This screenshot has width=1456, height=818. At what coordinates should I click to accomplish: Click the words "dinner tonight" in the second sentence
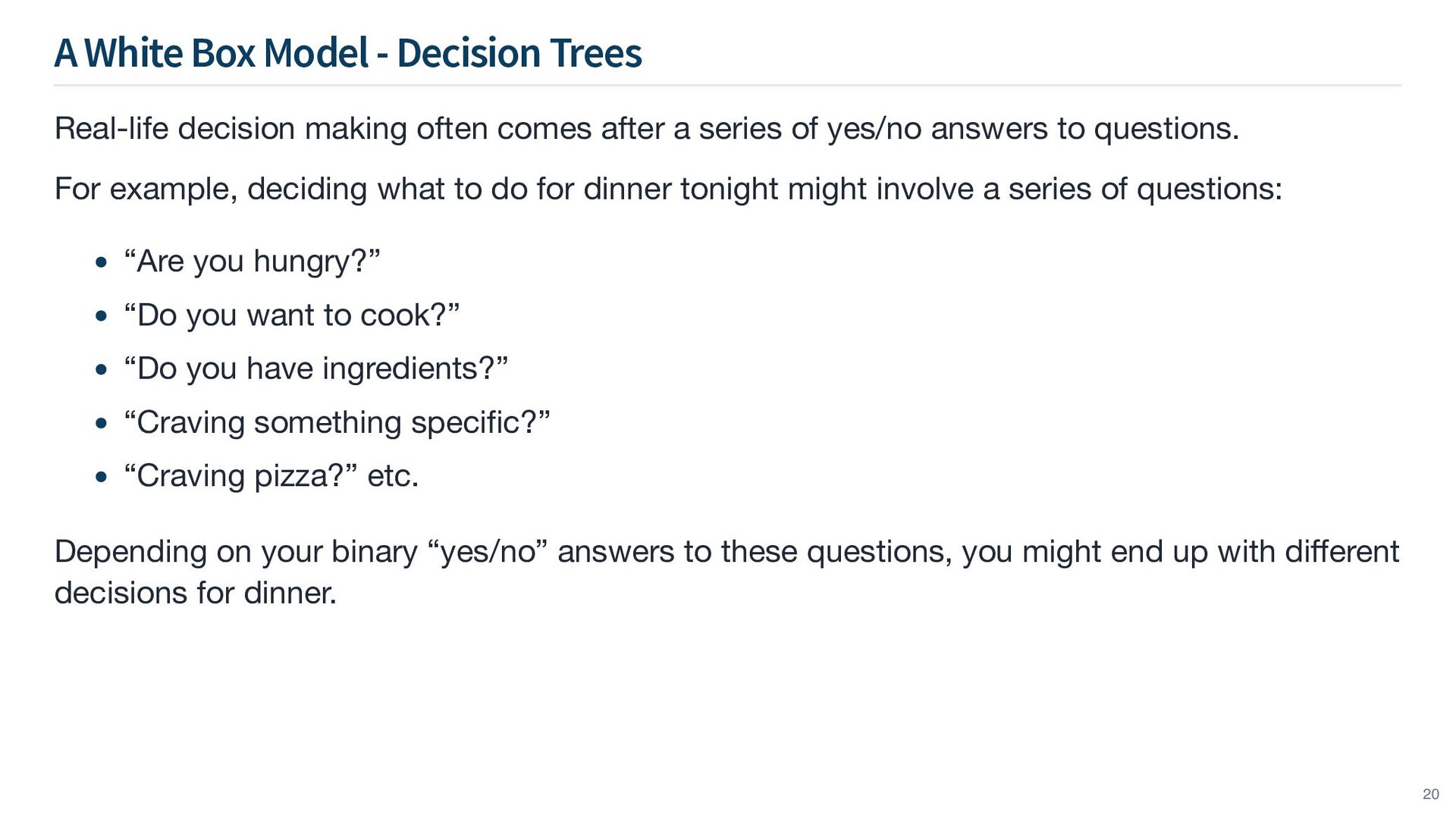[x=680, y=189]
